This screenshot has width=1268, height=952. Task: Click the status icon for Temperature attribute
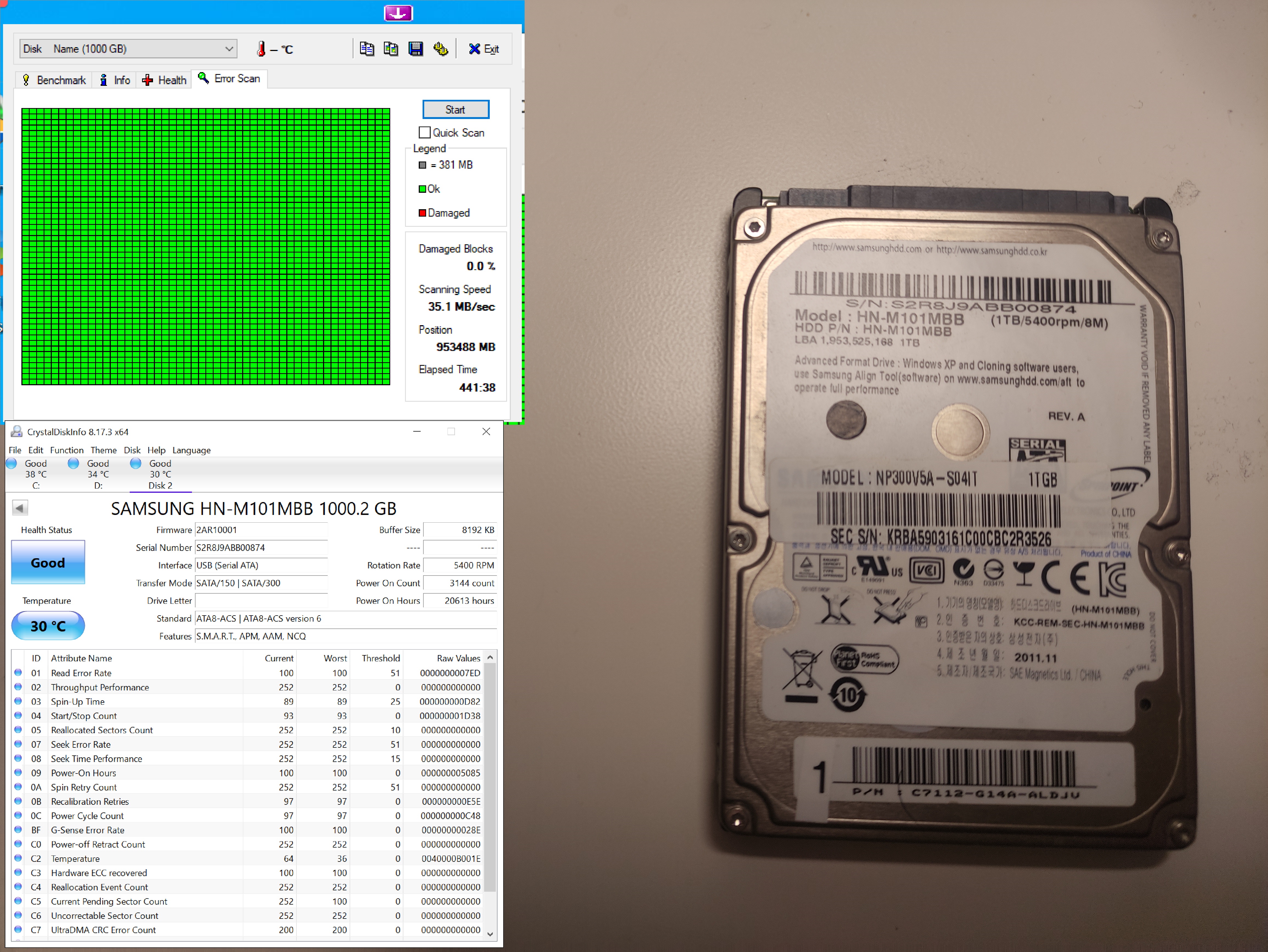pyautogui.click(x=18, y=858)
